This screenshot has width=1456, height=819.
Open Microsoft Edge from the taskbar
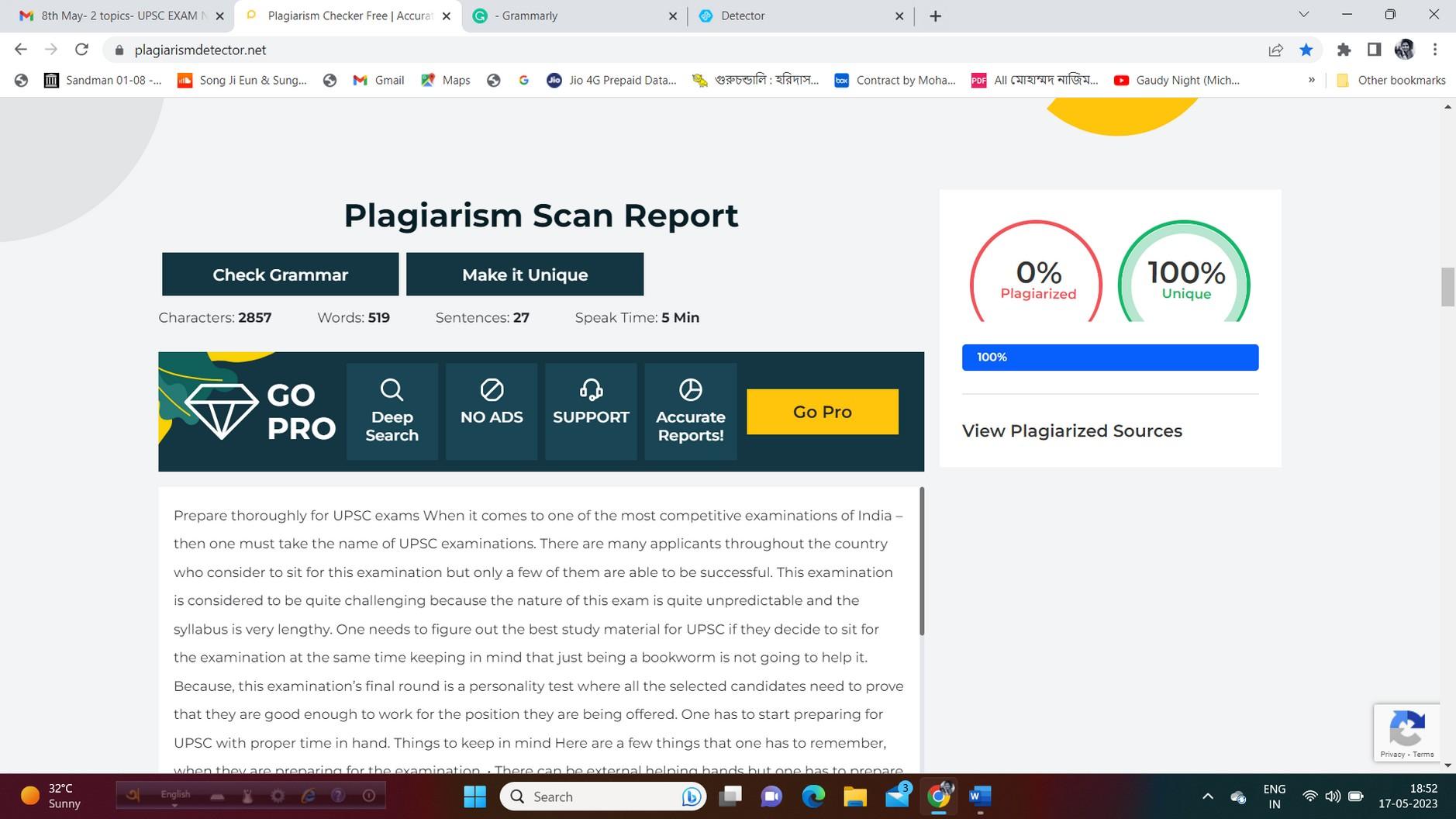pos(813,797)
